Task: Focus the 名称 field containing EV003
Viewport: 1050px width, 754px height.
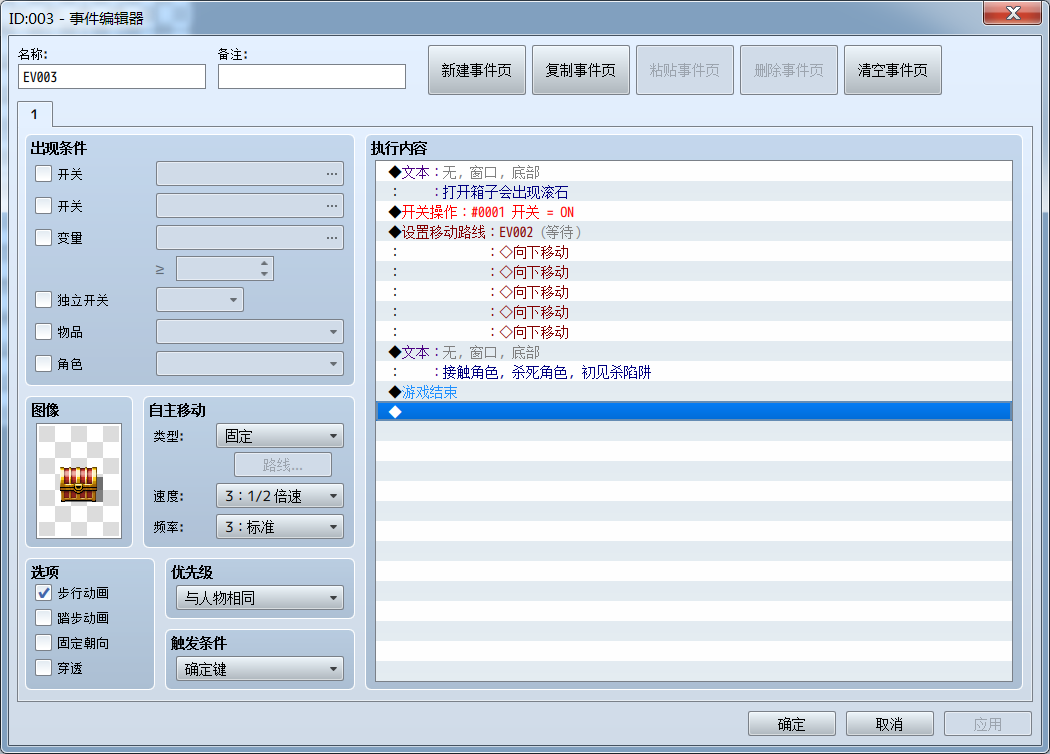Action: pos(112,76)
